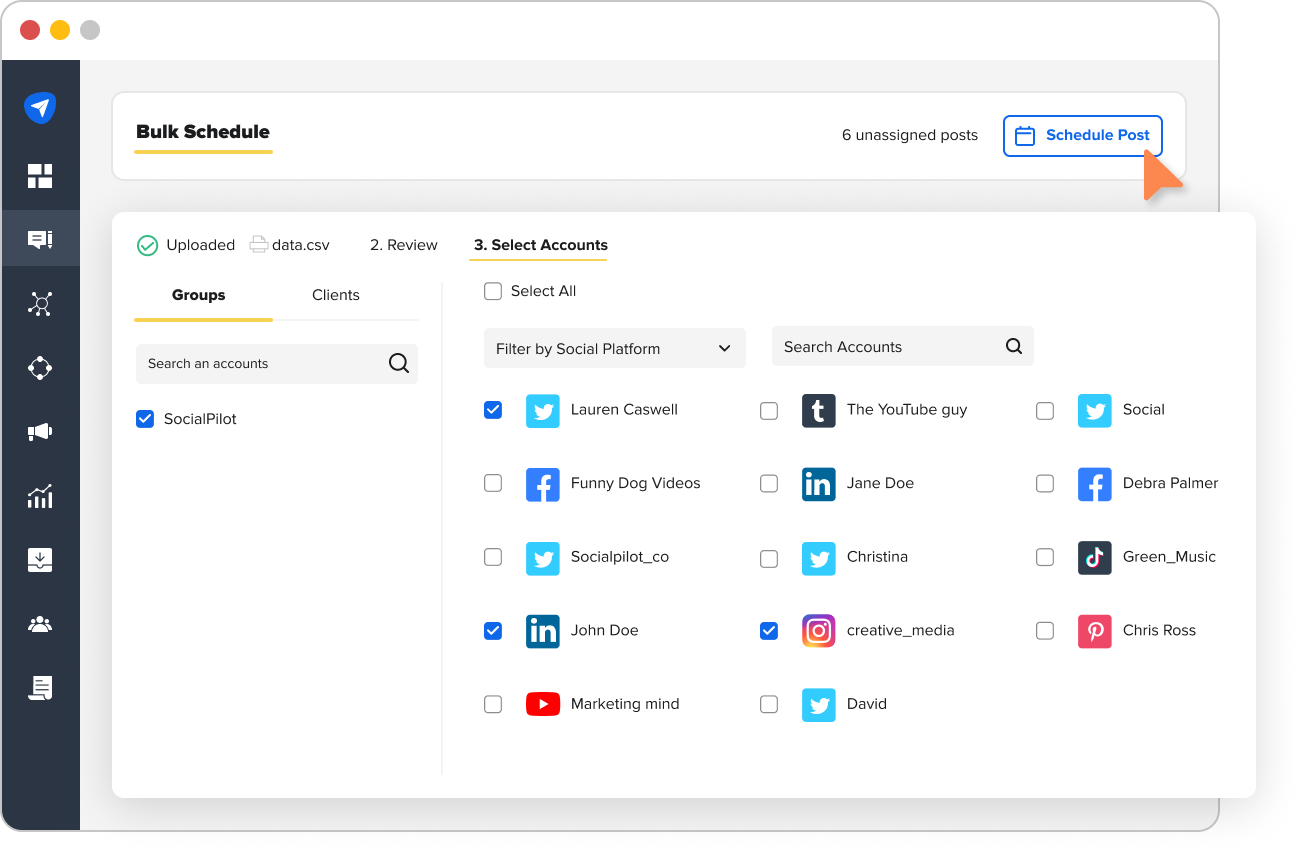Click creative_media Instagram icon

pyautogui.click(x=819, y=631)
